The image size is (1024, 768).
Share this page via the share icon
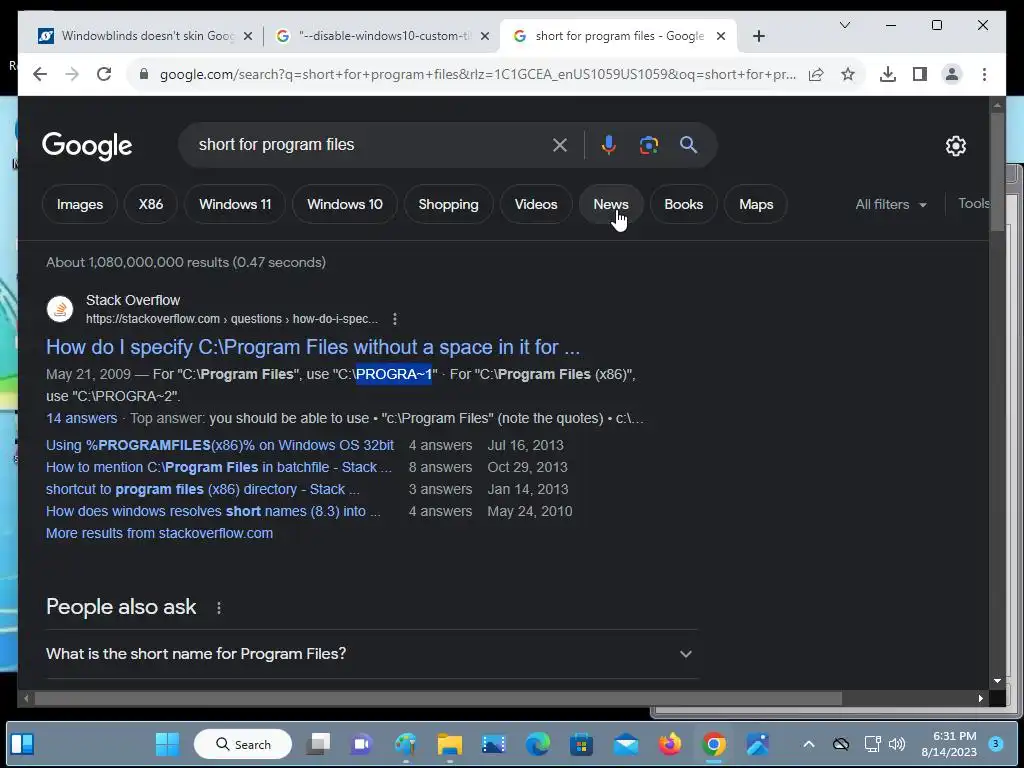[x=816, y=74]
